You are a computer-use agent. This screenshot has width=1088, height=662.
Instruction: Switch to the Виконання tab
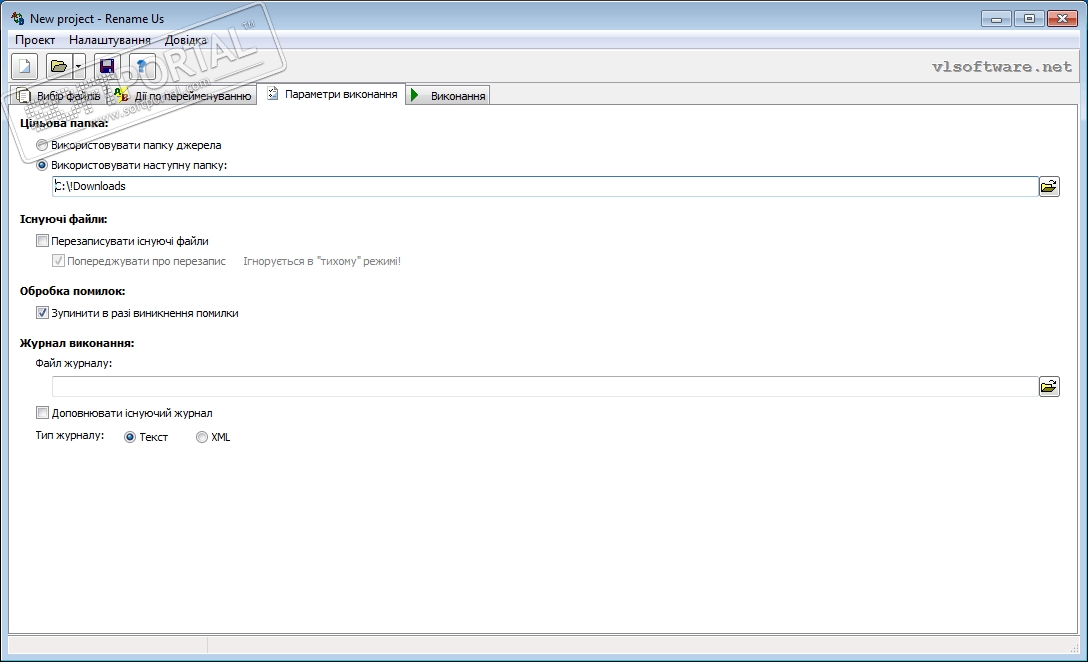(448, 96)
